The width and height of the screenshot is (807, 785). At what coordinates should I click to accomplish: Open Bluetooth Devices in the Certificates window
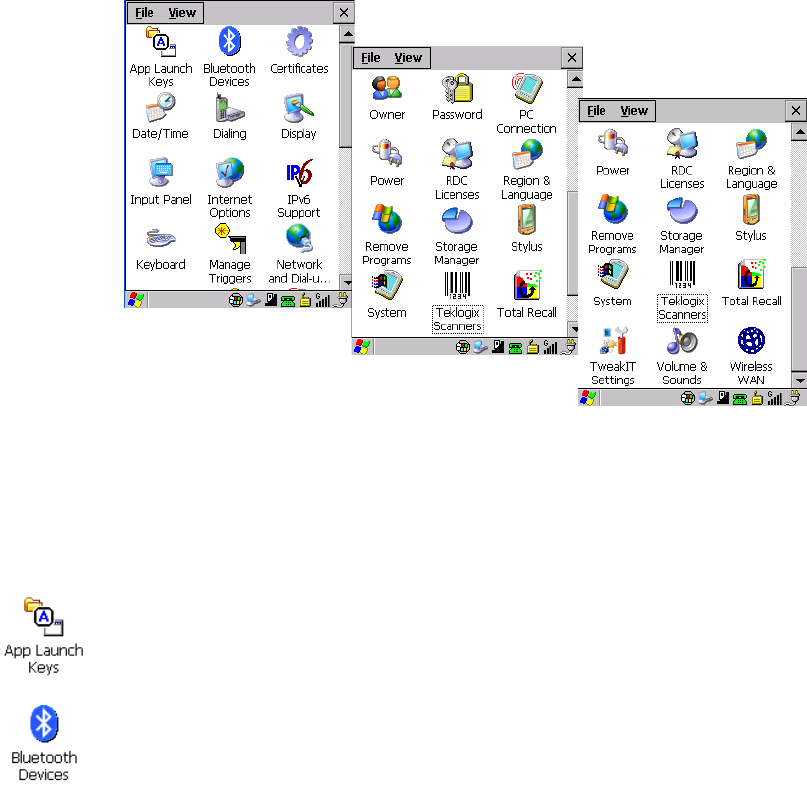(230, 58)
